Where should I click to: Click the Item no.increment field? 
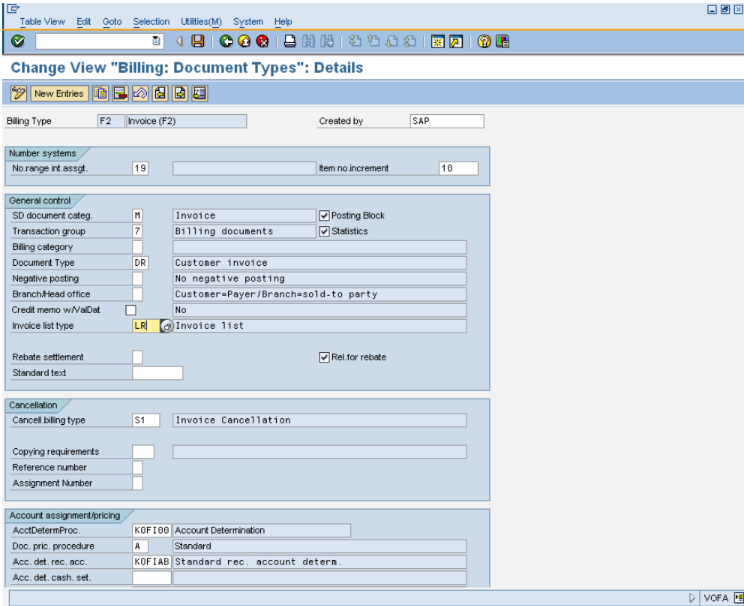[x=459, y=168]
